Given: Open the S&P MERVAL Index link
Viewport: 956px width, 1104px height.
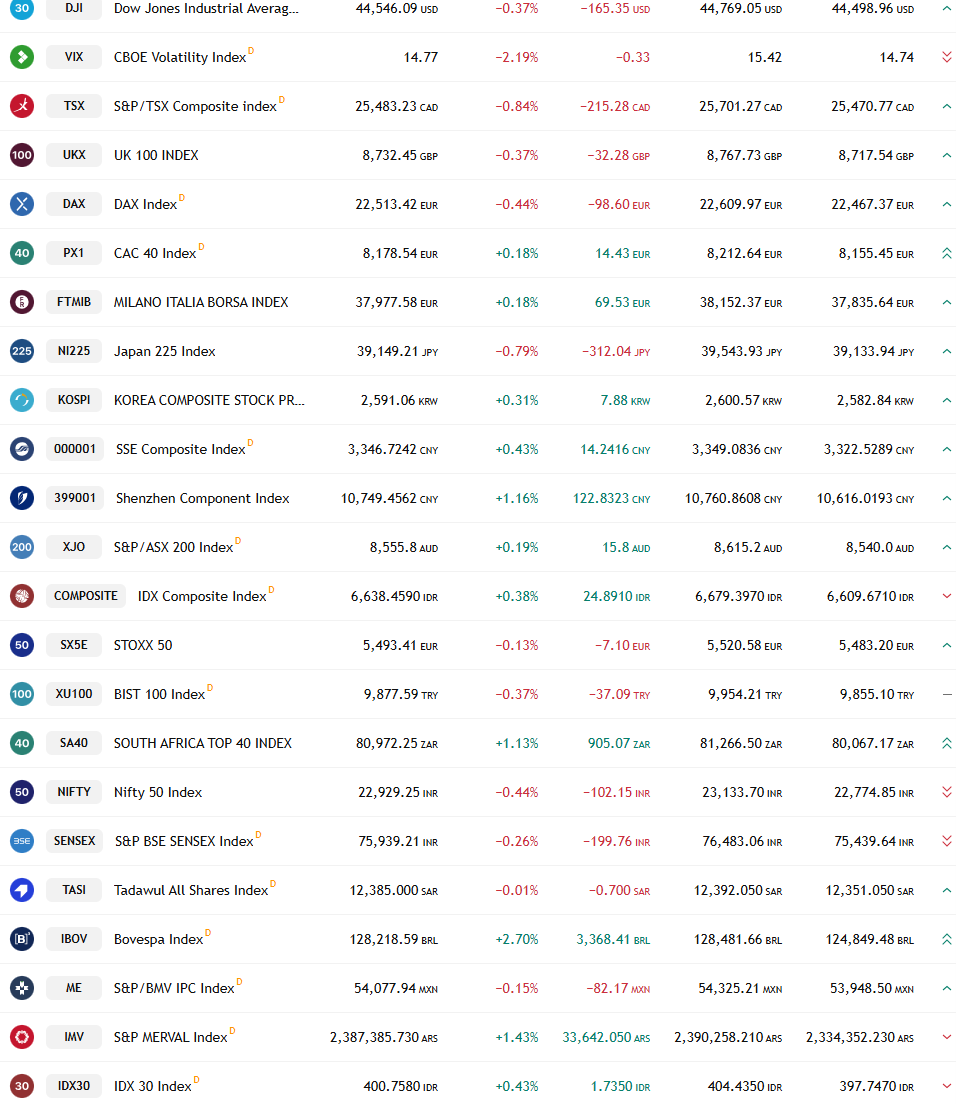Looking at the screenshot, I should (170, 1037).
